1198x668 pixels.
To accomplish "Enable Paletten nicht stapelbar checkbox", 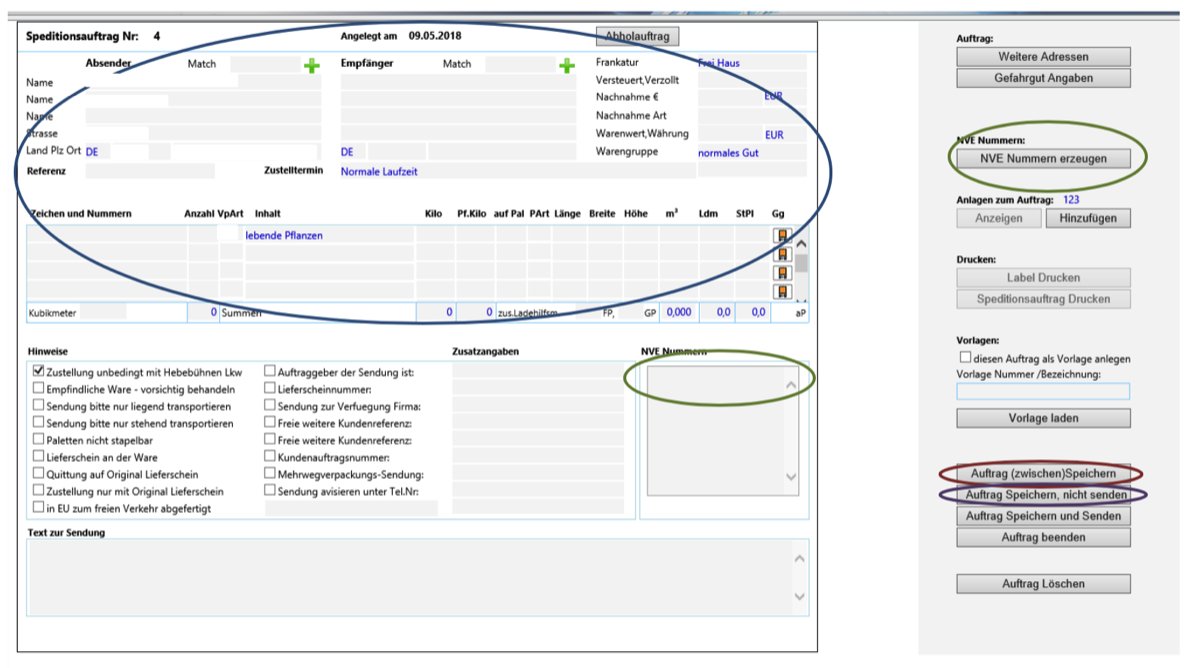I will click(x=39, y=440).
